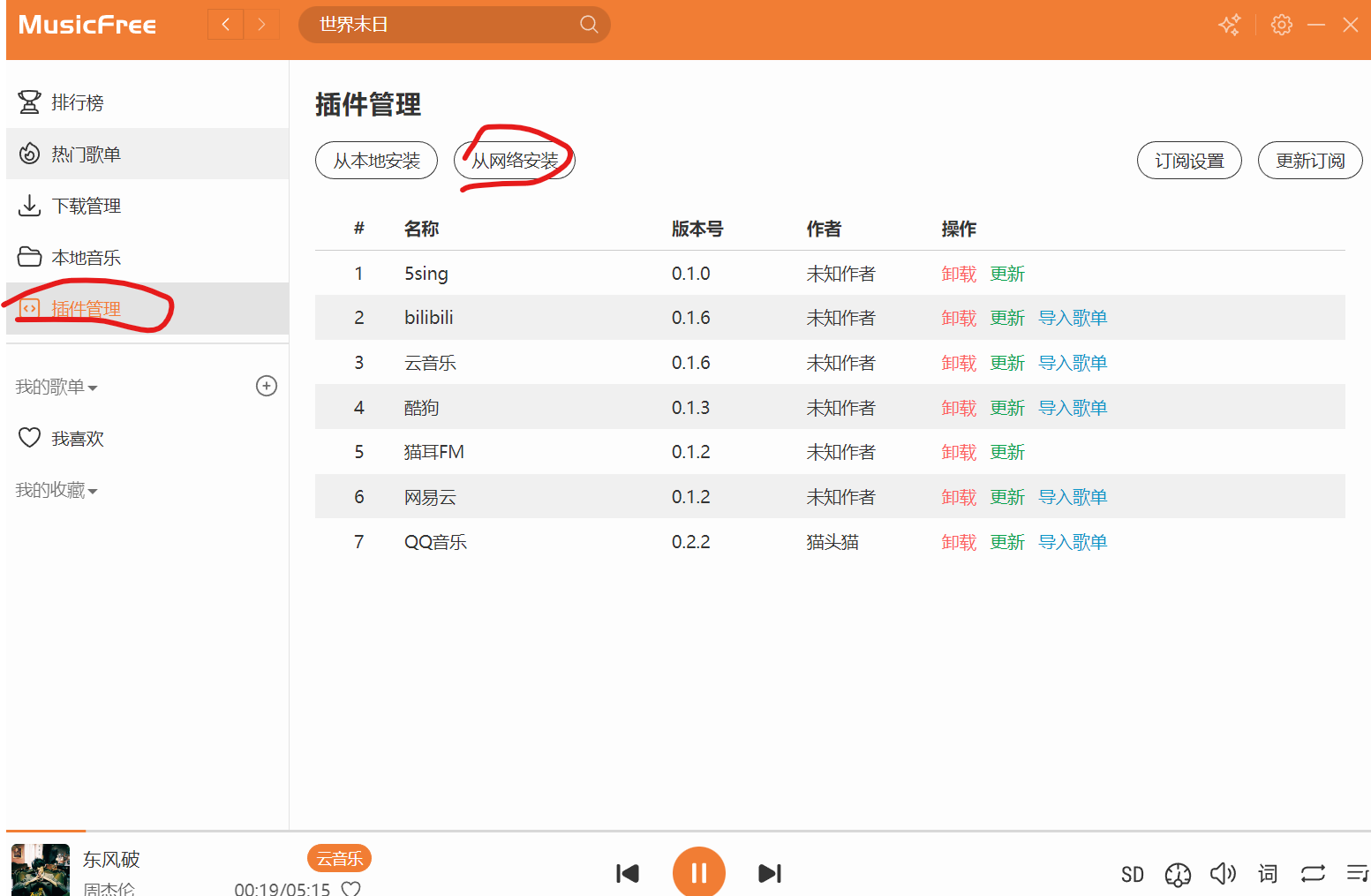Update the 云音乐 plugin

pyautogui.click(x=1007, y=363)
